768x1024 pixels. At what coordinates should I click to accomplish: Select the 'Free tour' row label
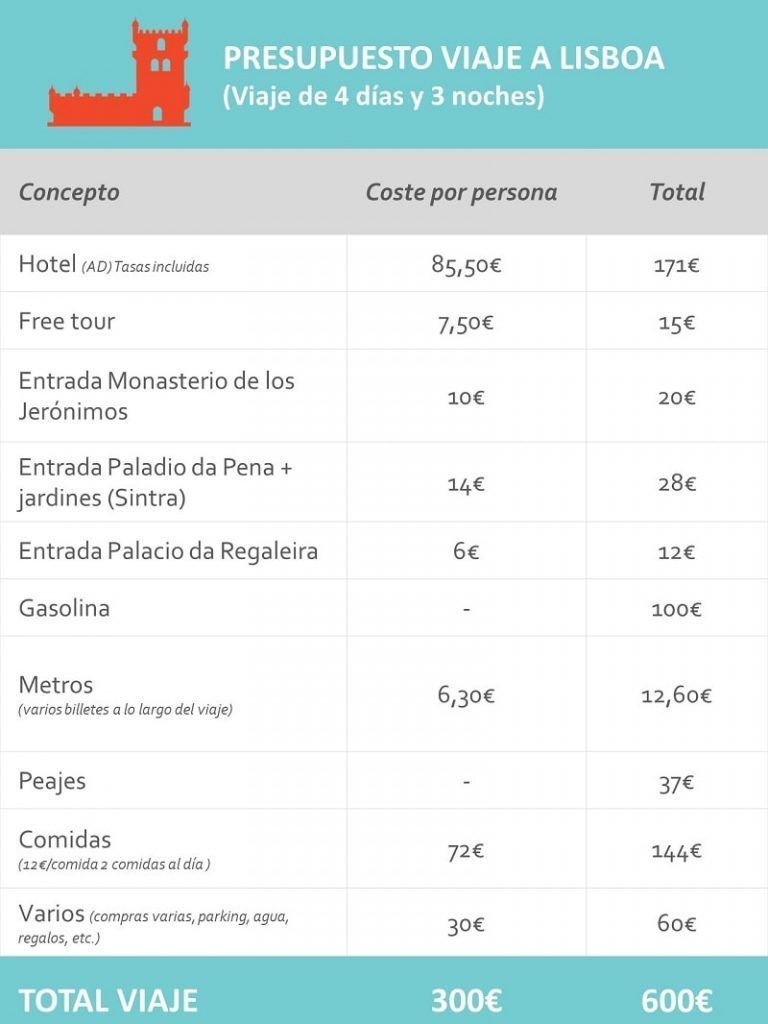[x=67, y=321]
